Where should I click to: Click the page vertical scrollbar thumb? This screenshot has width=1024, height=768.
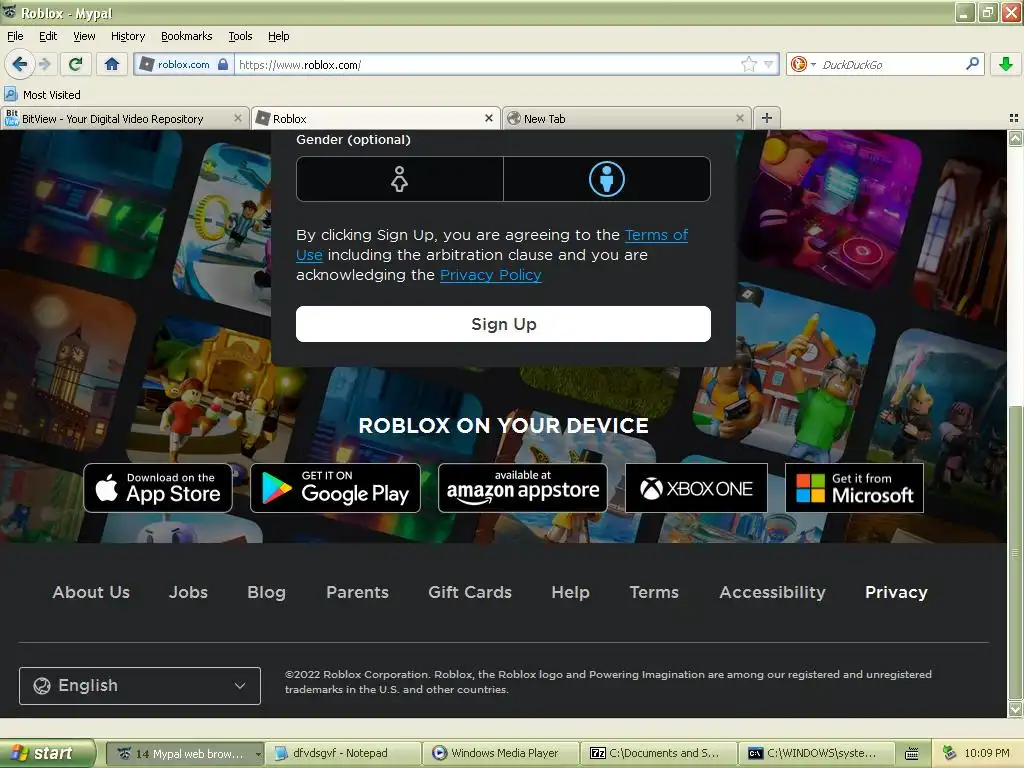tap(1015, 552)
